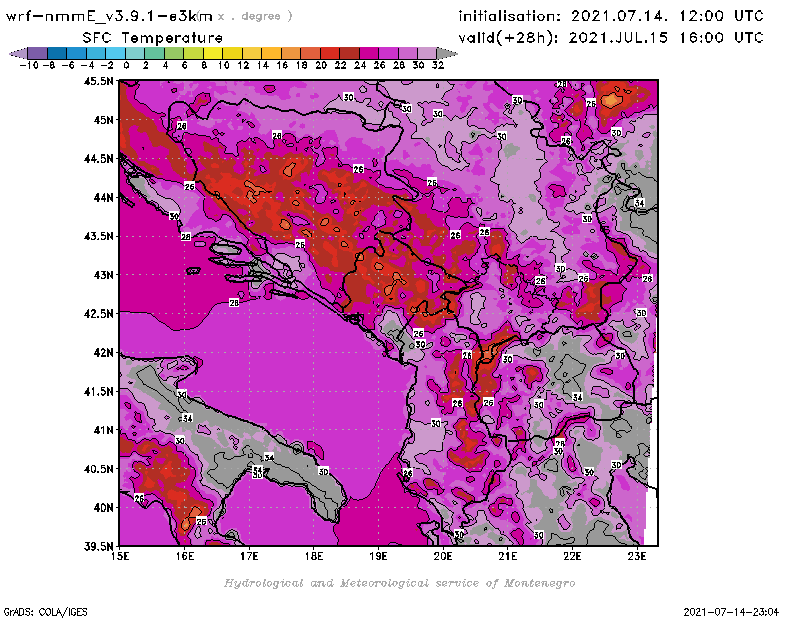Click the '15E' longitude label
800x618 pixels.
coord(120,556)
